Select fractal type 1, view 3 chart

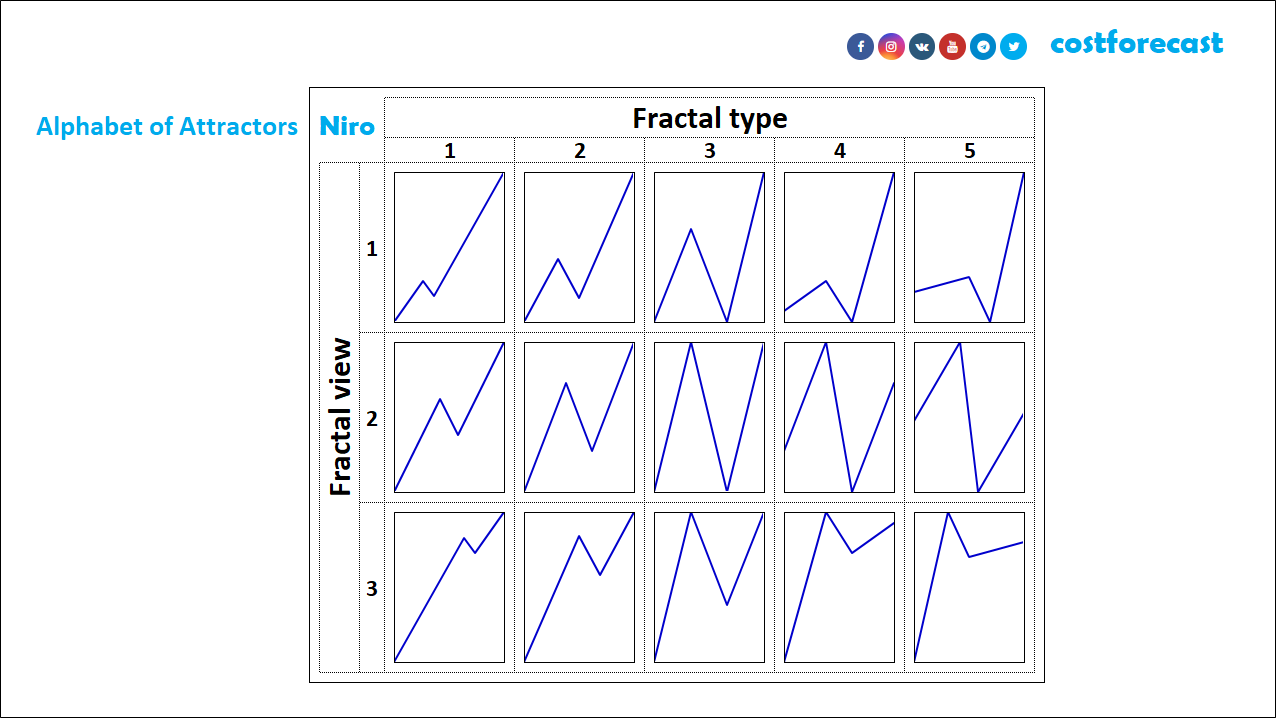449,587
